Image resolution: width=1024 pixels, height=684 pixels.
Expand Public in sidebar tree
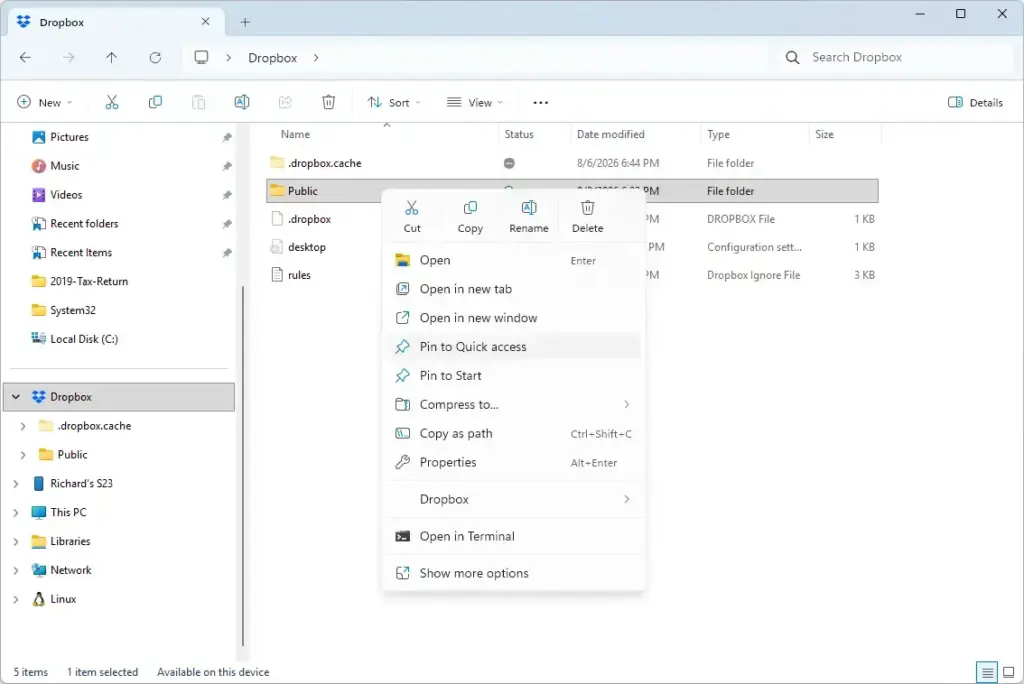(23, 455)
